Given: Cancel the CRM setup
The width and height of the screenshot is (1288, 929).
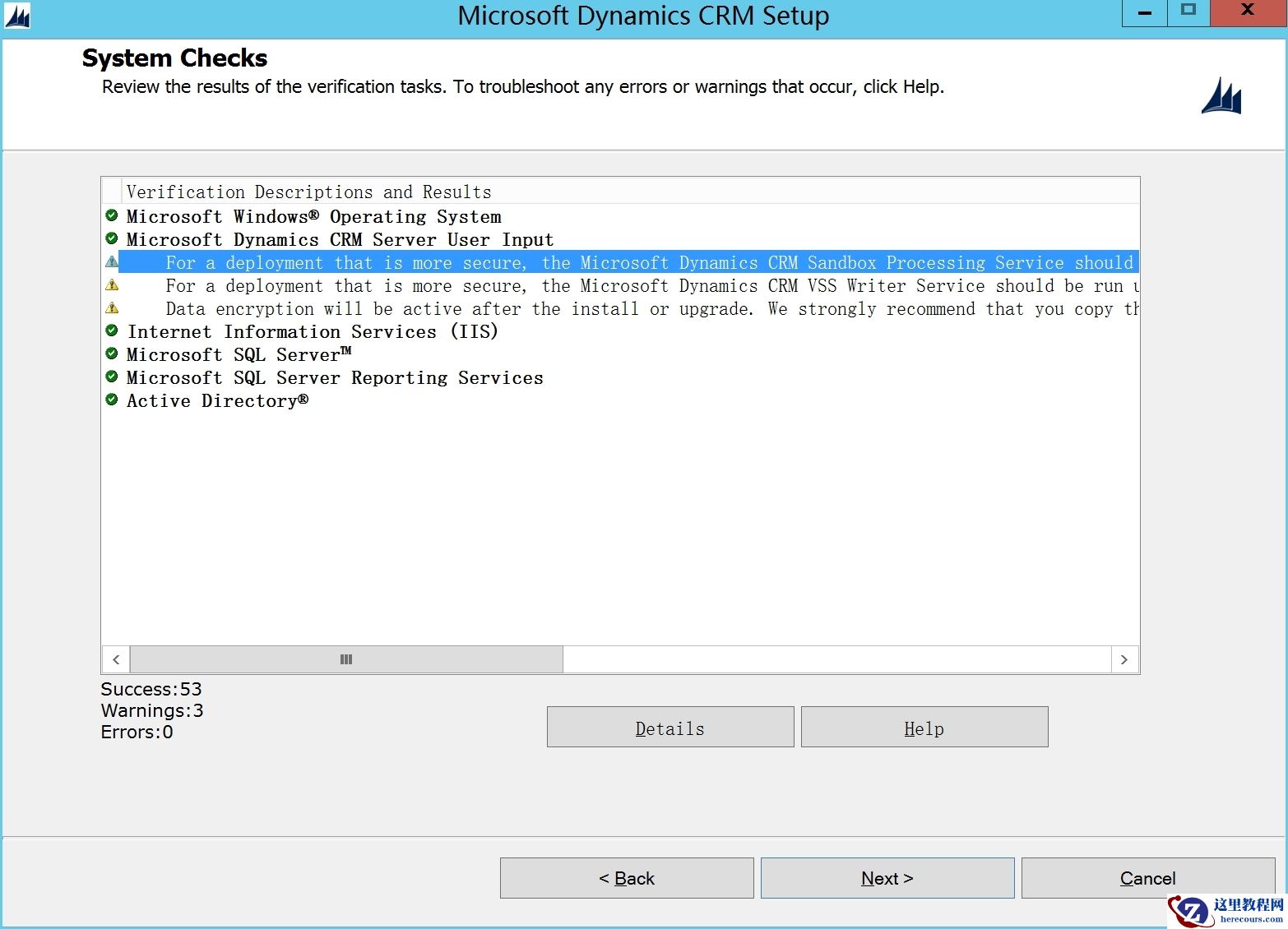Looking at the screenshot, I should 1148,878.
